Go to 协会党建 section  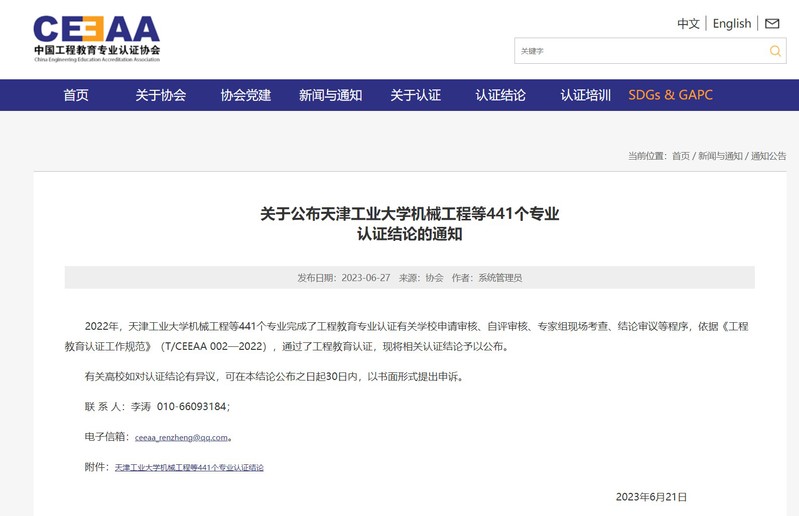click(x=246, y=95)
